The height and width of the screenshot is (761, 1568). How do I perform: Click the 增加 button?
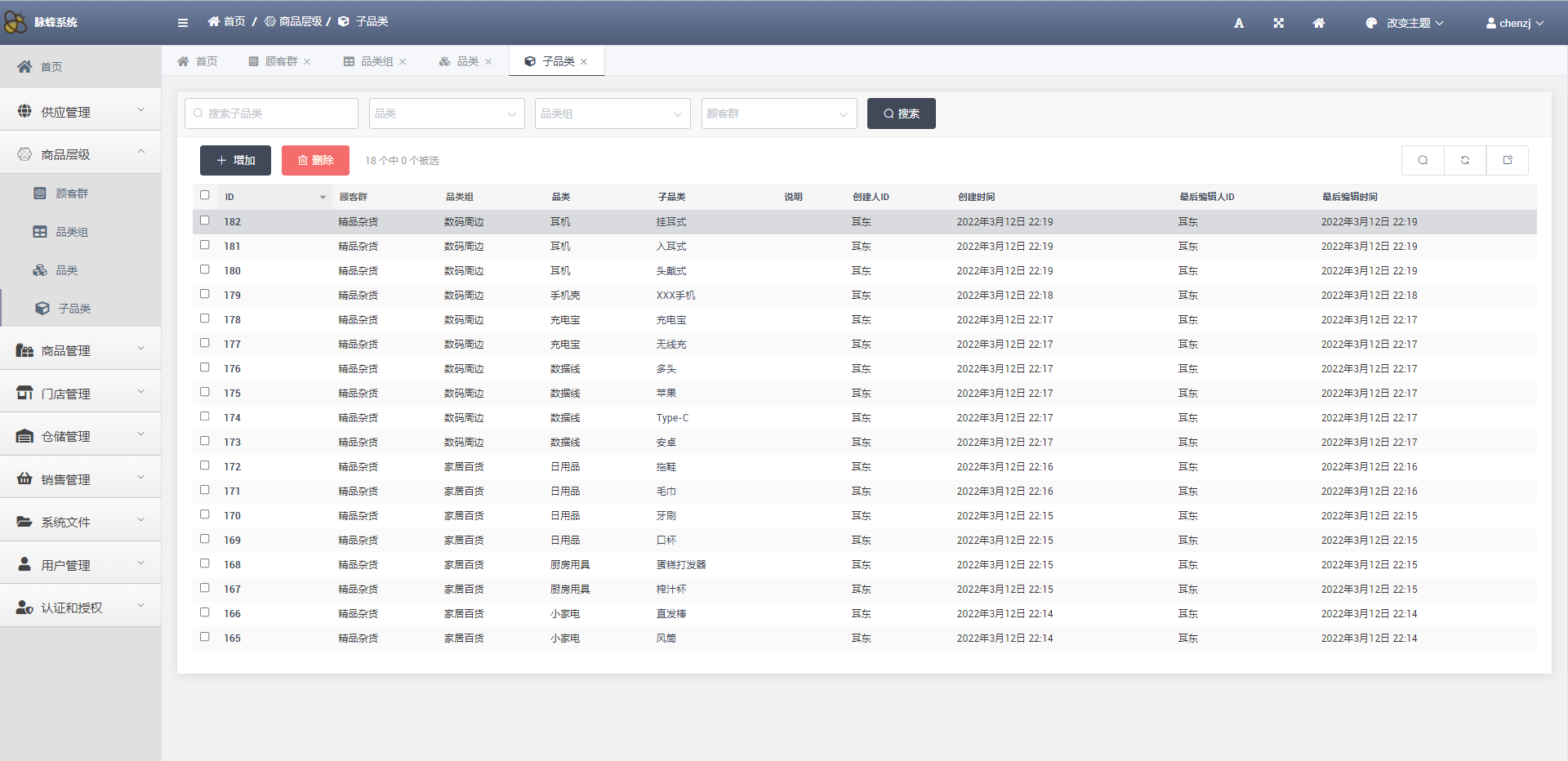235,161
